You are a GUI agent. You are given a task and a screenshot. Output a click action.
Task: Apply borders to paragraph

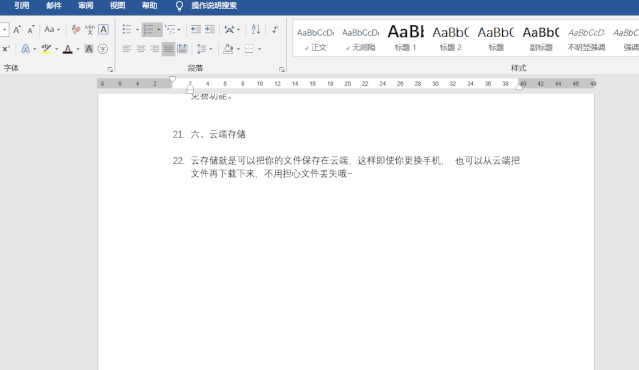(x=249, y=49)
